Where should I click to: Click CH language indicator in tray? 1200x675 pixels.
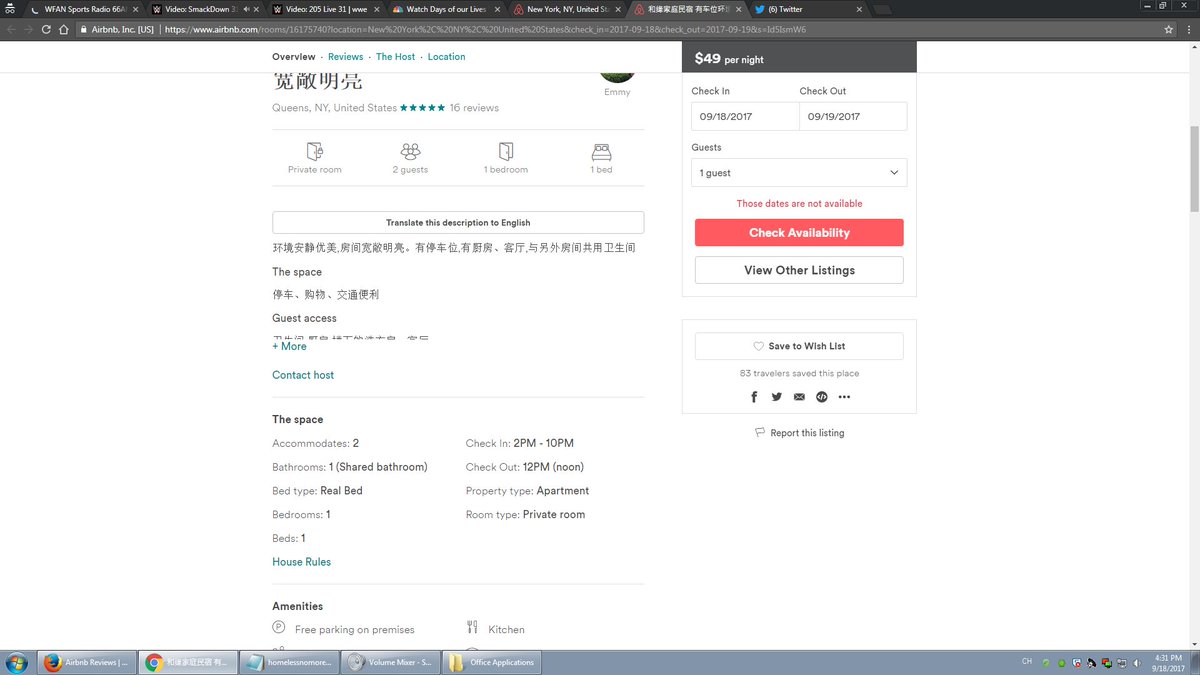pyautogui.click(x=1026, y=662)
